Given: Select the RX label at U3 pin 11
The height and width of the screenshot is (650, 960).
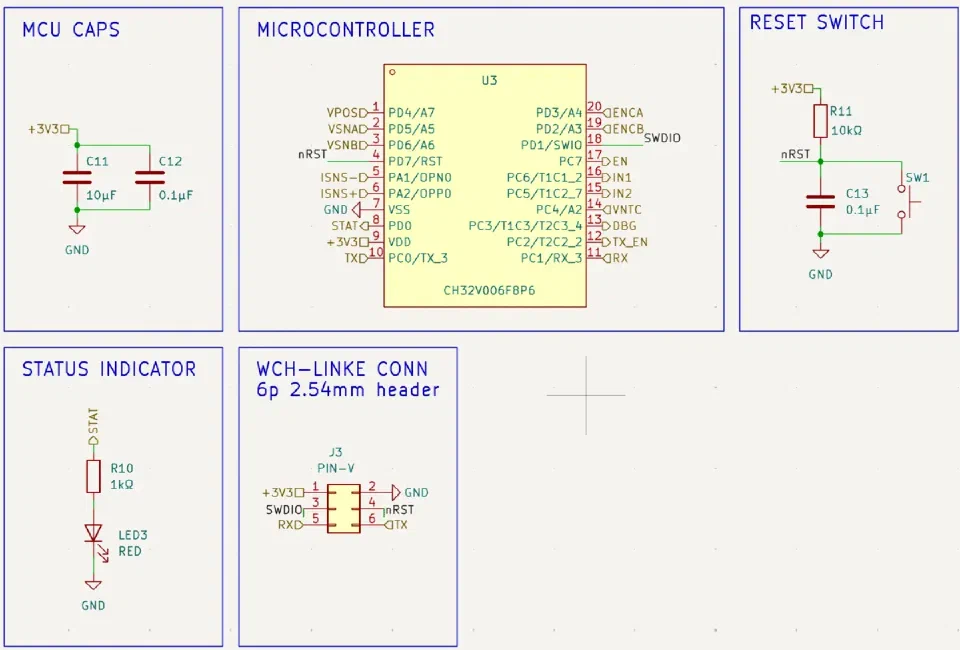Looking at the screenshot, I should tap(615, 258).
